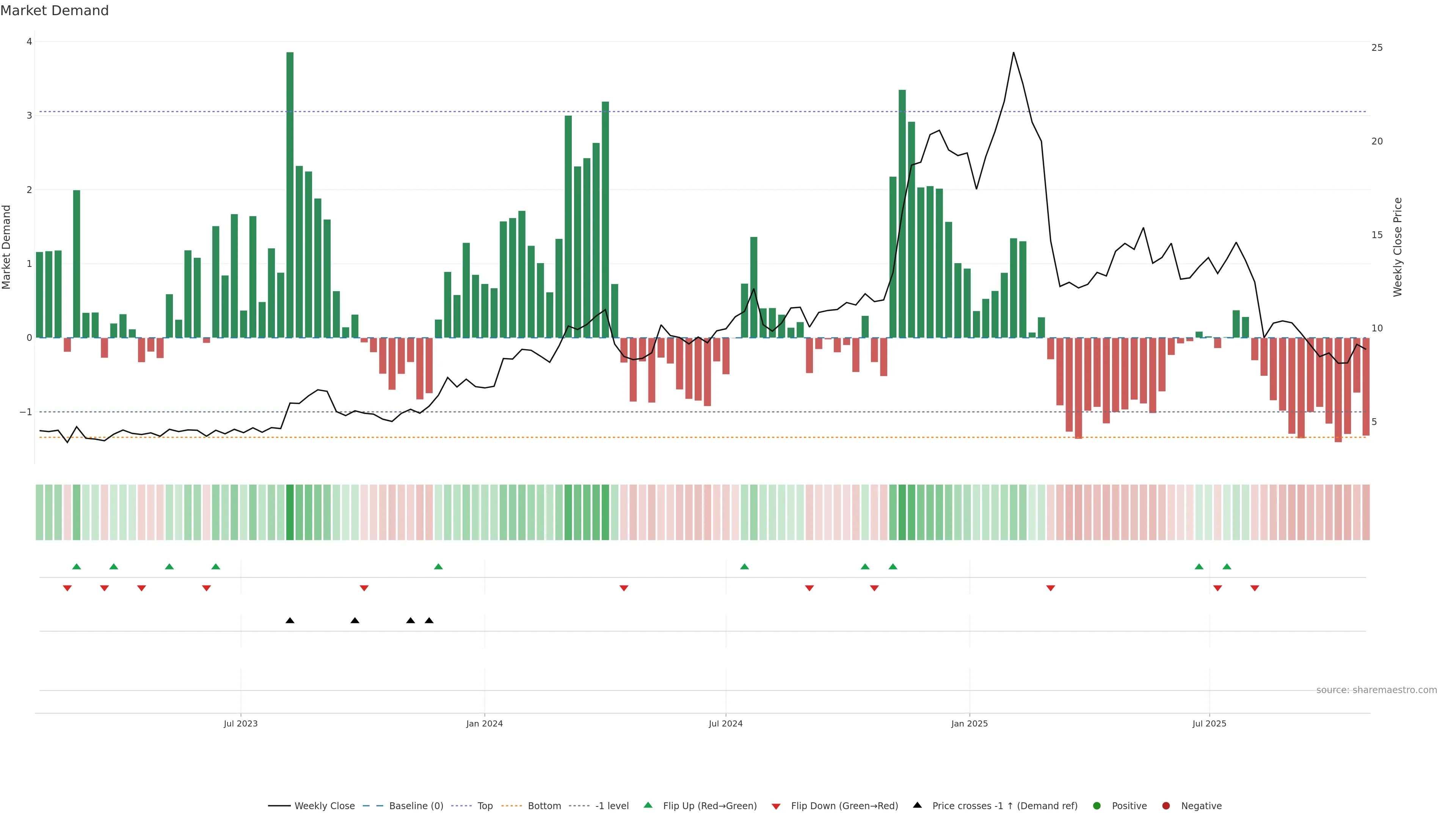Click the source: sharemaestro.com text

pyautogui.click(x=1376, y=690)
